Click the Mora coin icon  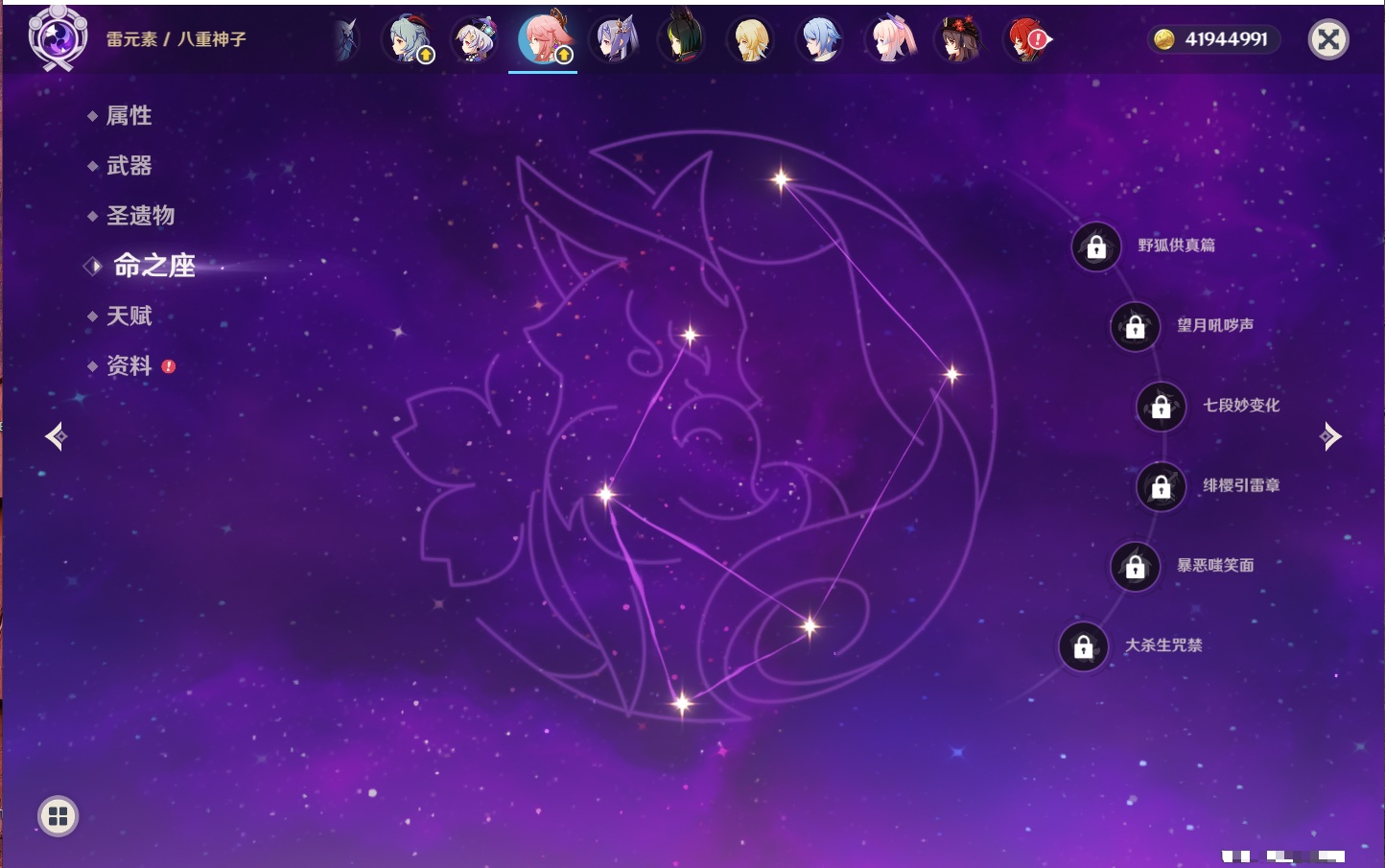tap(1164, 39)
